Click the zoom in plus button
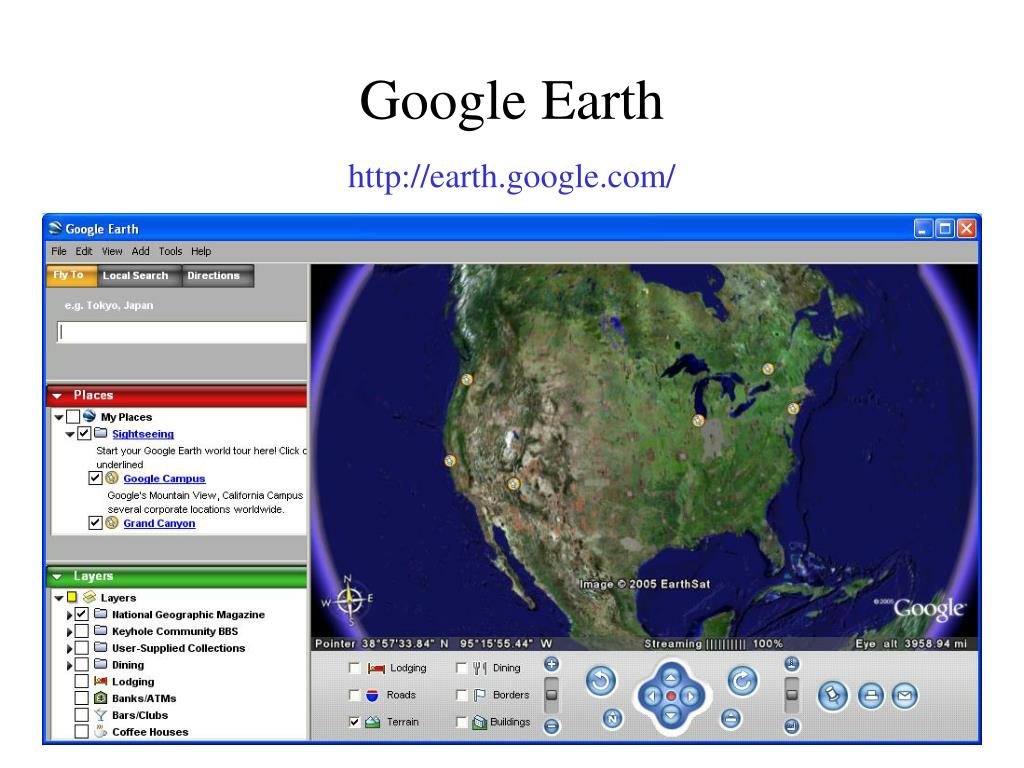 pos(552,664)
